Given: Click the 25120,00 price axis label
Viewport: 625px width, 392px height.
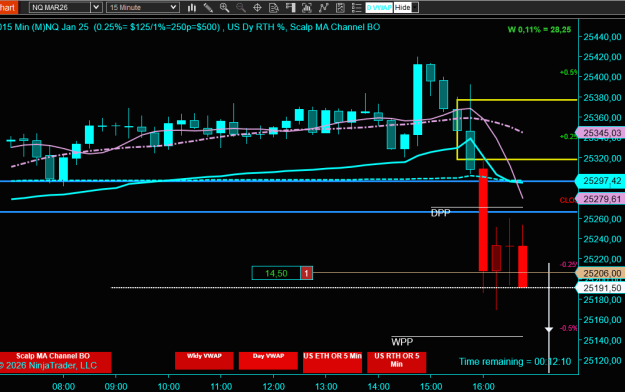Looking at the screenshot, I should [602, 360].
